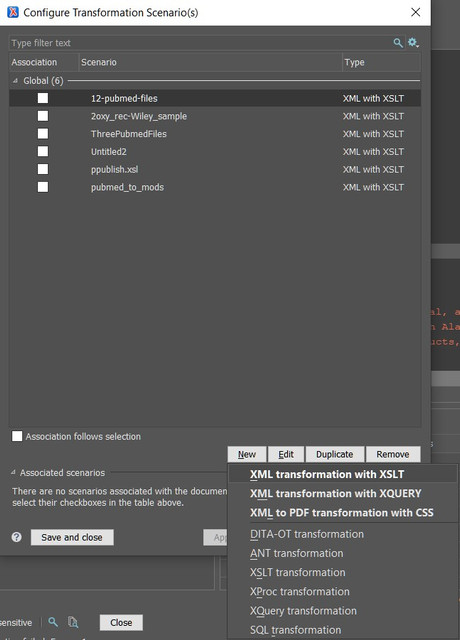Select the pubmed_to_mods scenario row
Screen dimensions: 460x640
coord(215,187)
